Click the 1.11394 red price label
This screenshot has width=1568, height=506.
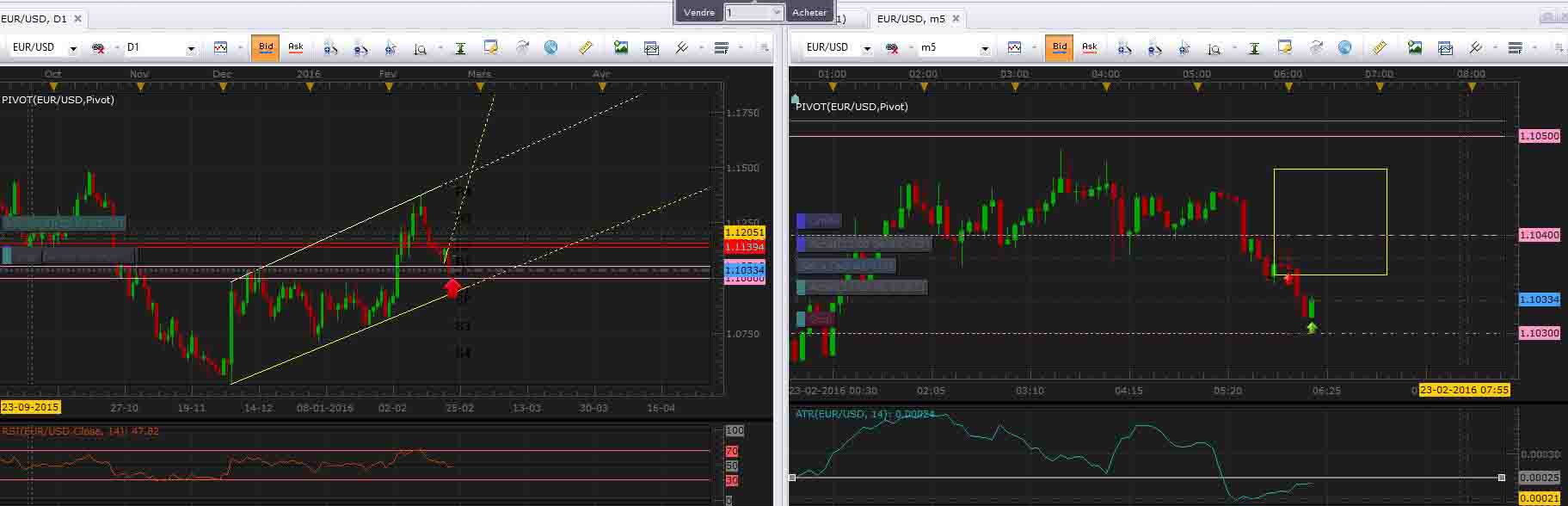coord(745,247)
